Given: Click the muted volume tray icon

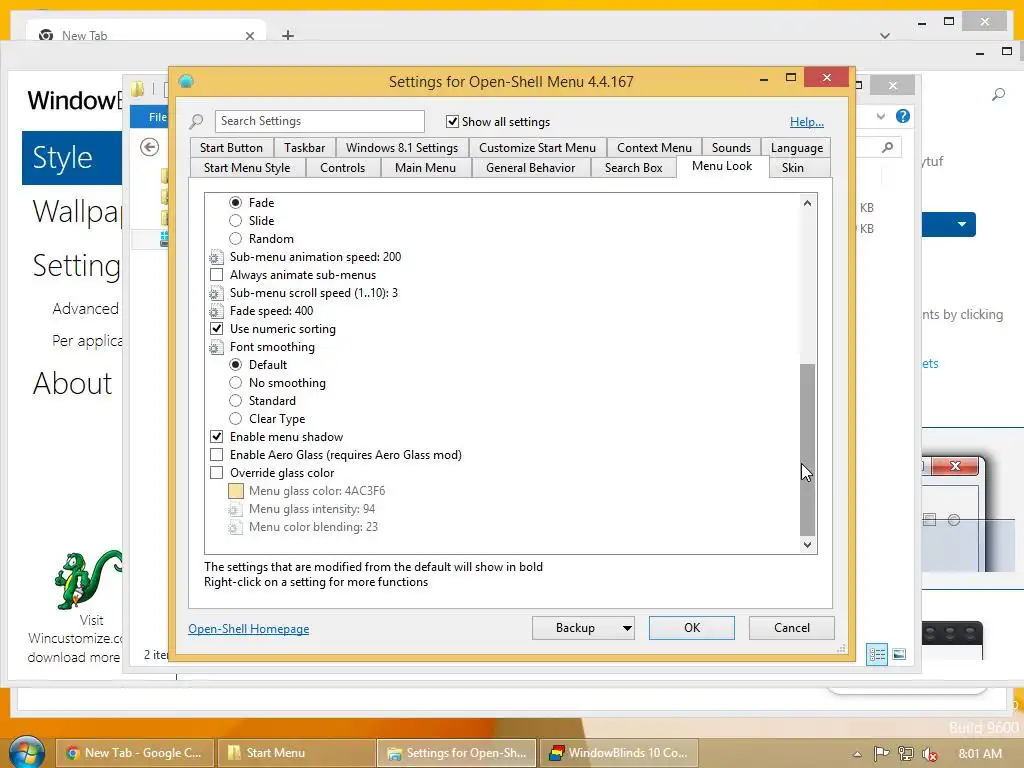Looking at the screenshot, I should 930,754.
